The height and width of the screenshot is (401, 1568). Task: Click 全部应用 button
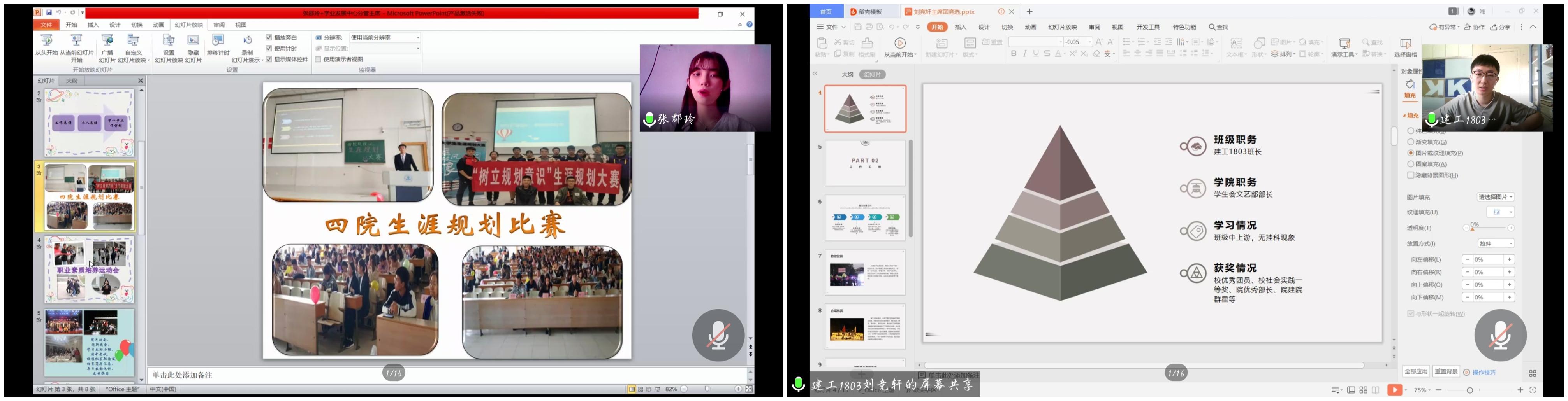coord(1416,372)
